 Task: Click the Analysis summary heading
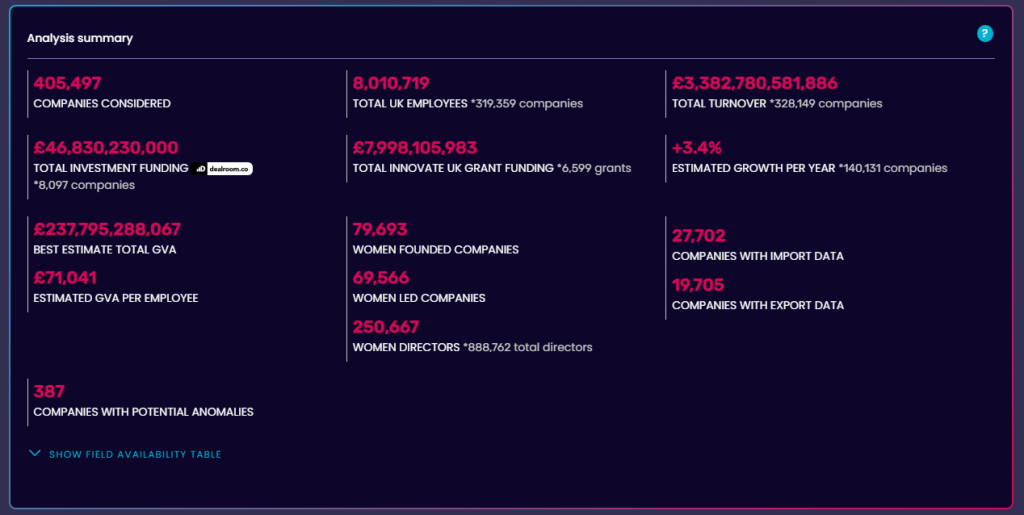coord(80,38)
